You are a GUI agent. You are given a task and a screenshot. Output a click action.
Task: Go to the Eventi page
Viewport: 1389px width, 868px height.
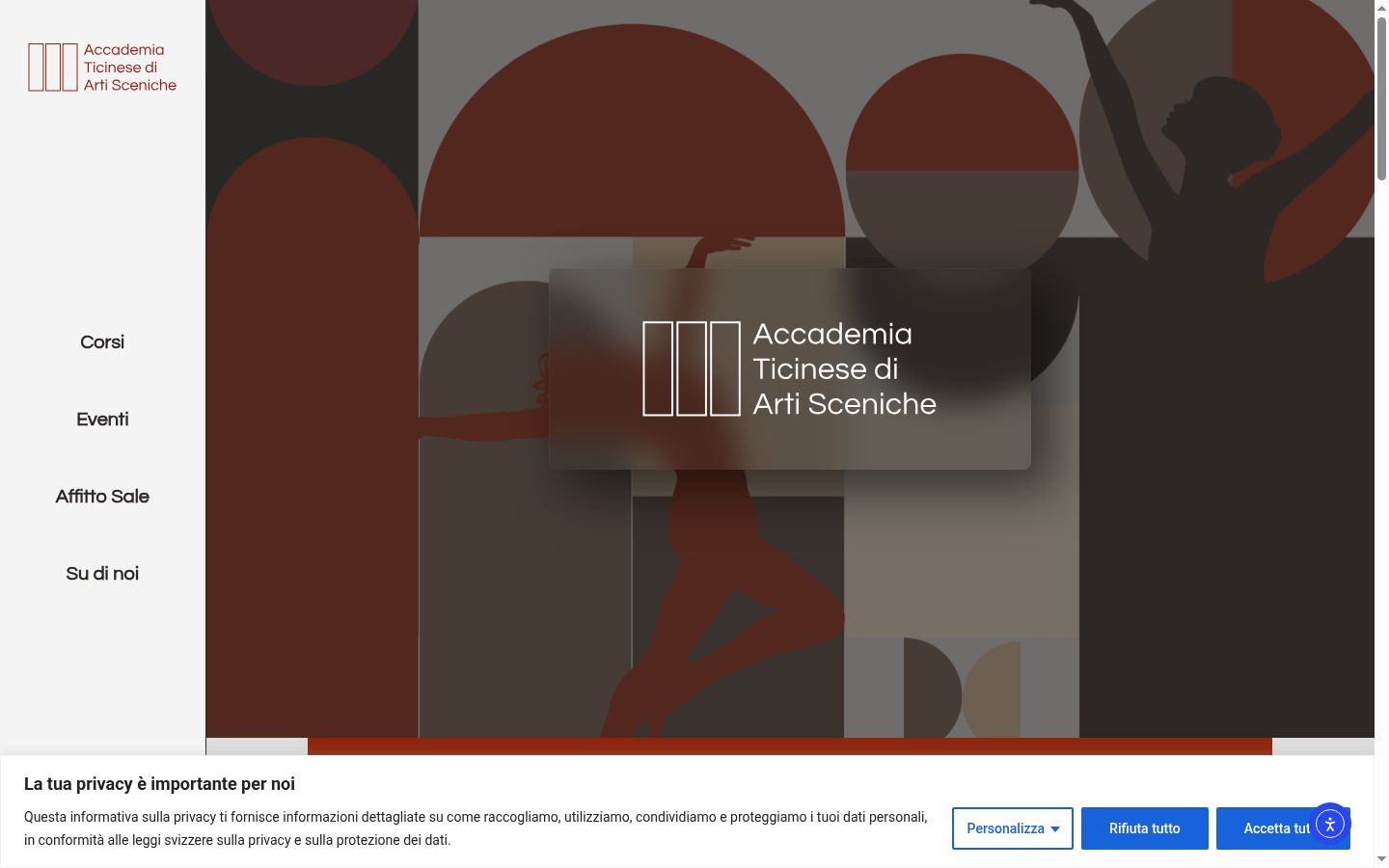[102, 420]
